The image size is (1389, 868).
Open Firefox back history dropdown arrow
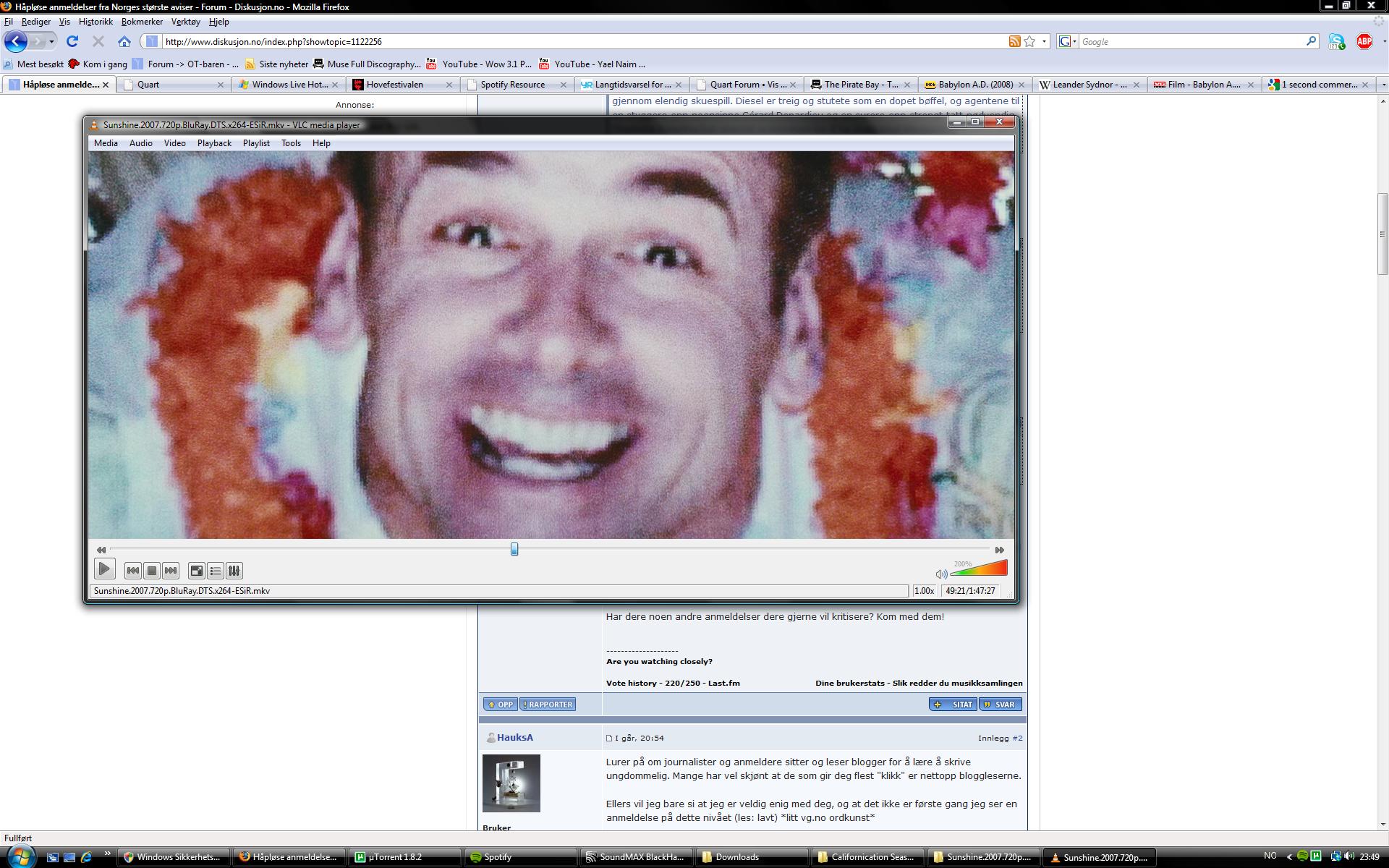[x=51, y=41]
